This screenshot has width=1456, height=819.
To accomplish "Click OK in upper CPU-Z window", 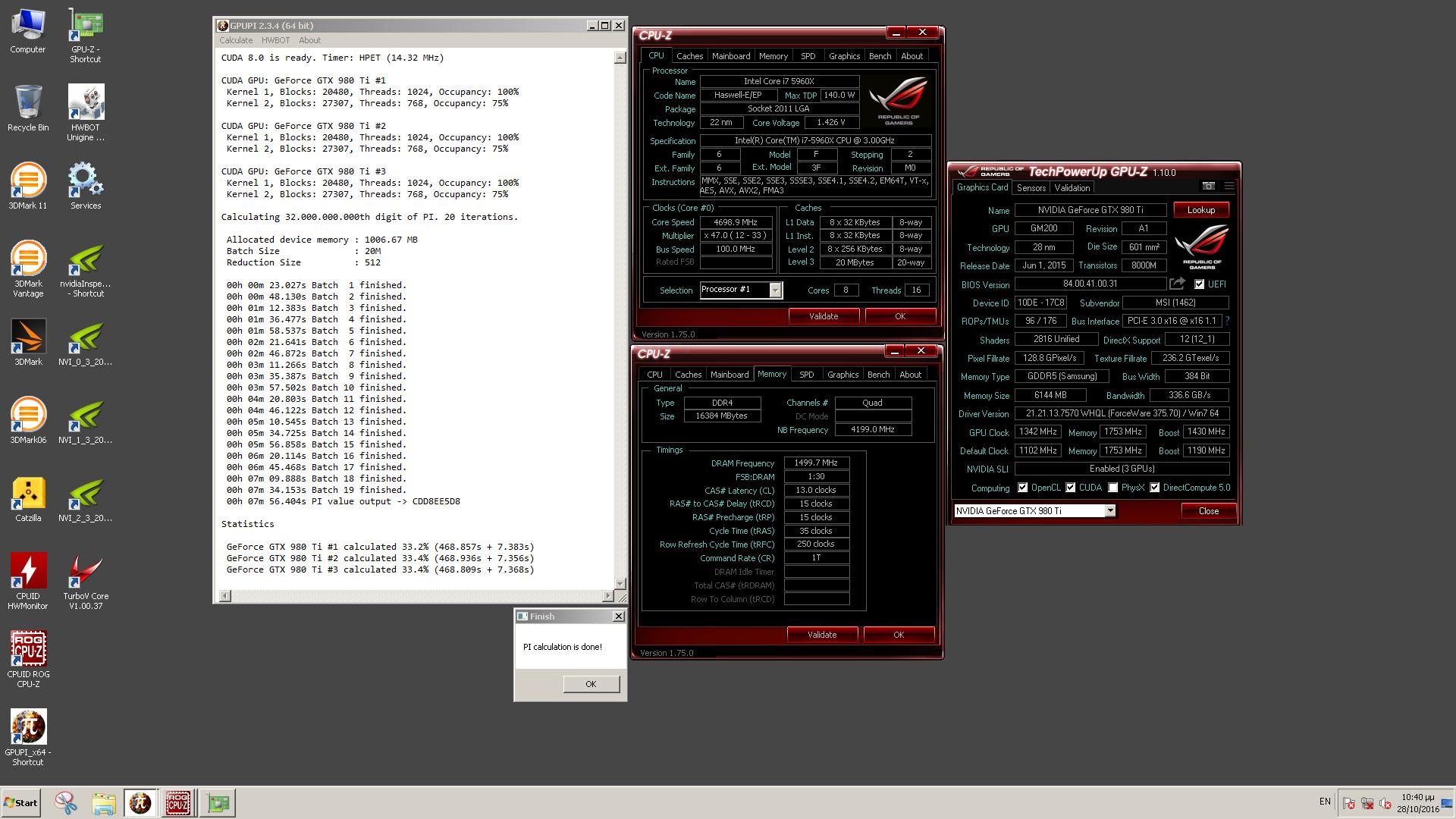I will click(900, 316).
